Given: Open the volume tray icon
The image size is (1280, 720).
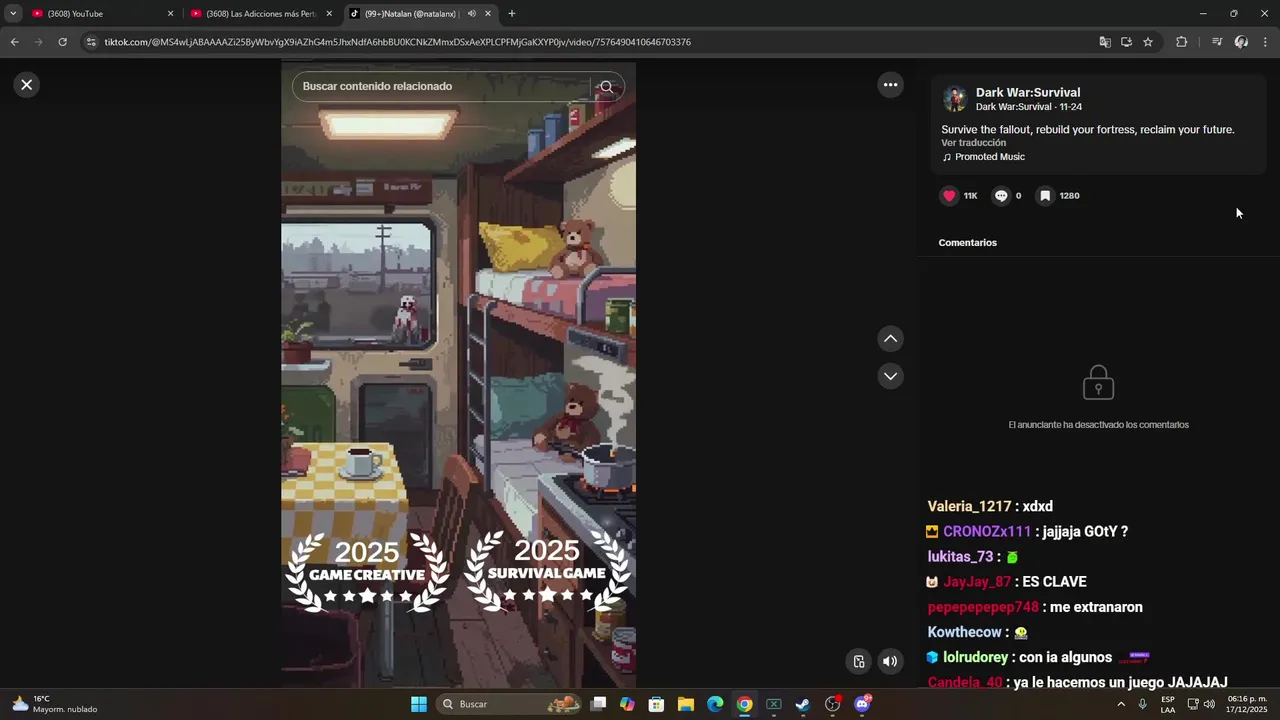Looking at the screenshot, I should [x=1209, y=704].
